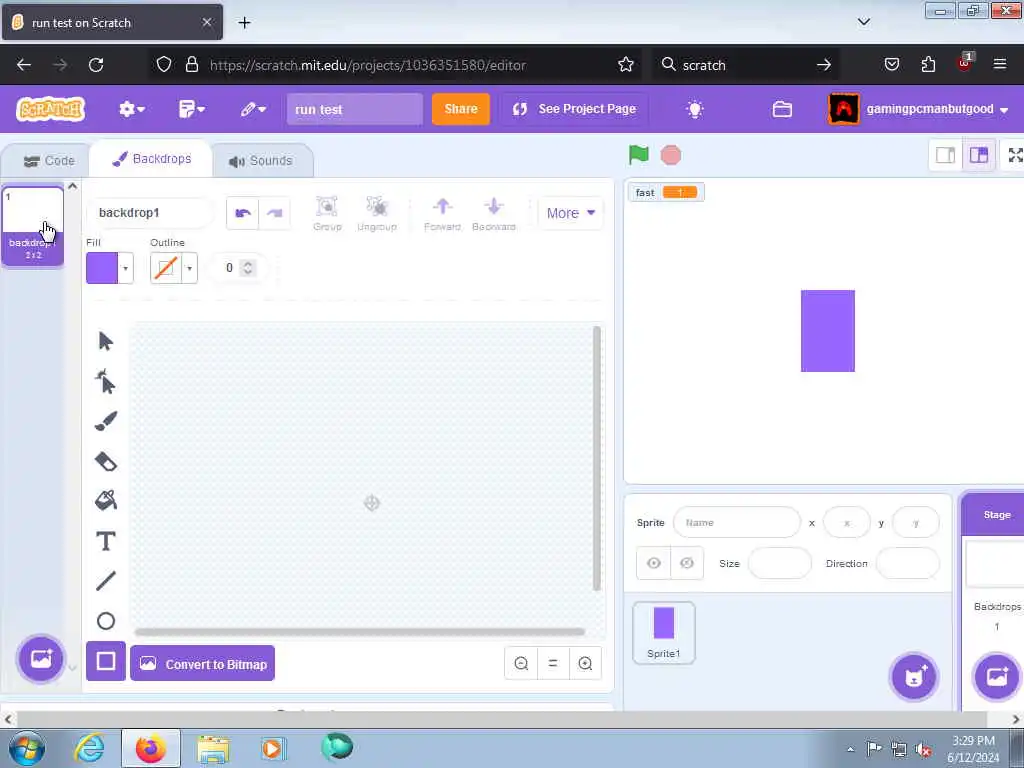Show the sprite using eye icon
The height and width of the screenshot is (768, 1024).
(x=654, y=563)
